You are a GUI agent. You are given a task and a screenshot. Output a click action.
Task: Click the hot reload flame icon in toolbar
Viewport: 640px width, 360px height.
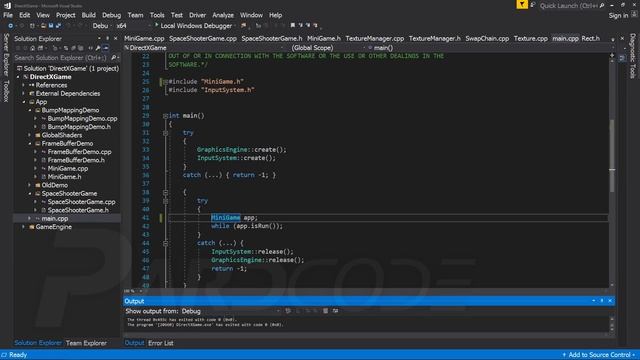pyautogui.click(x=244, y=25)
